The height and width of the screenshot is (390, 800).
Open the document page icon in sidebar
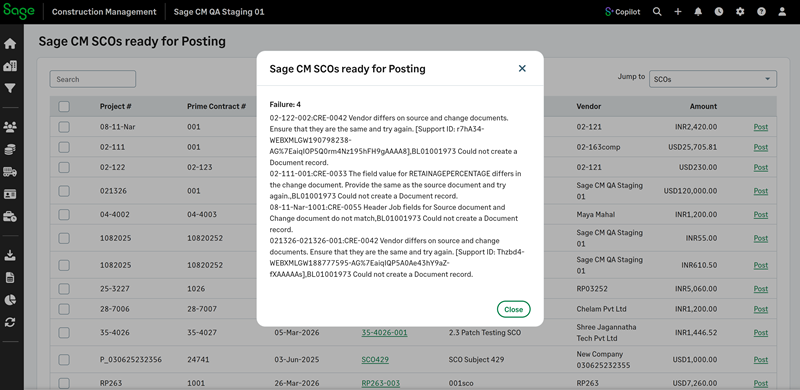pos(10,278)
